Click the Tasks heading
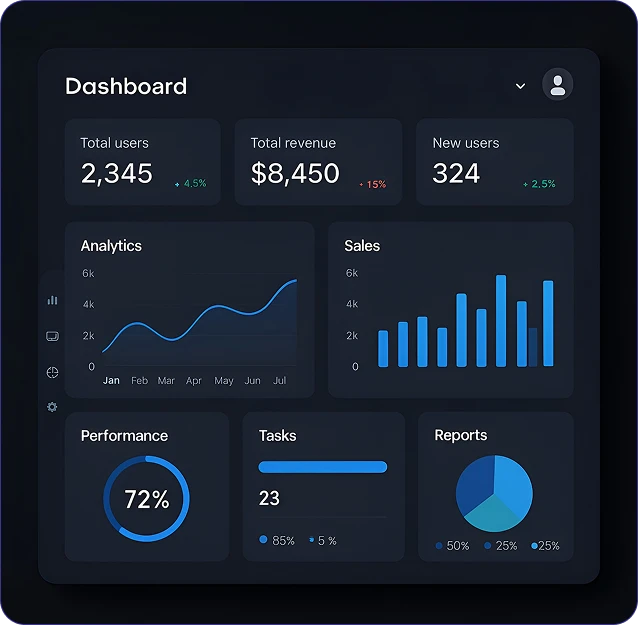Image resolution: width=638 pixels, height=625 pixels. [x=277, y=436]
